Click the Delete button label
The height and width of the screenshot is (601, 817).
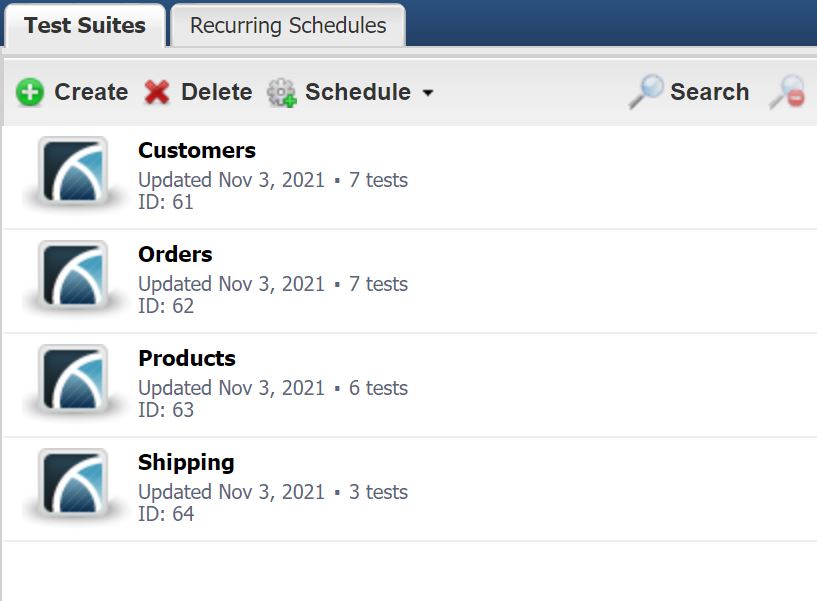[216, 91]
